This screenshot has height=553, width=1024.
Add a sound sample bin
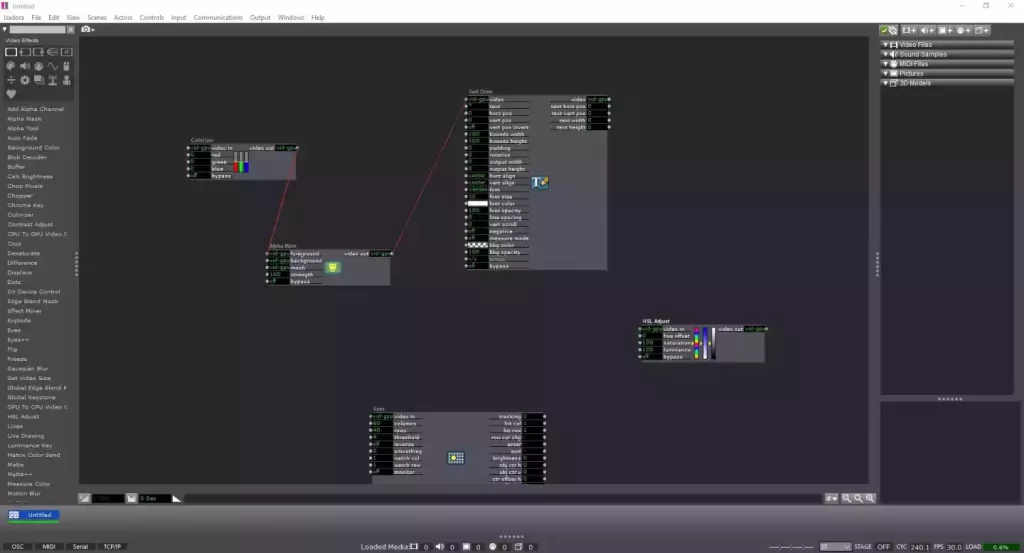point(927,30)
